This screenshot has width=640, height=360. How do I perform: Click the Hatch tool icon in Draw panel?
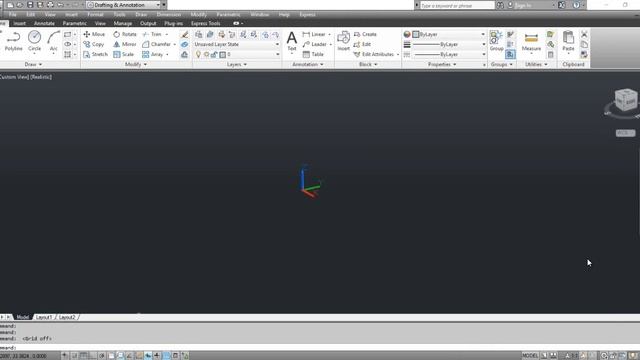click(x=67, y=54)
